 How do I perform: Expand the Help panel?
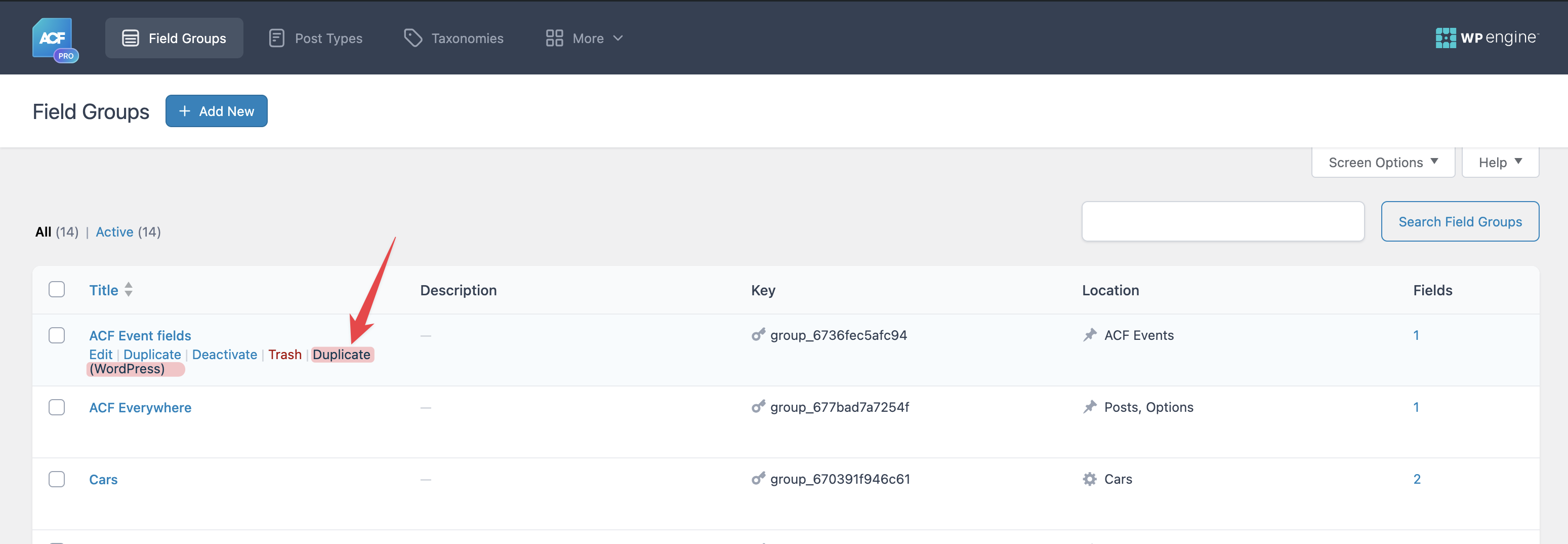pos(1500,163)
